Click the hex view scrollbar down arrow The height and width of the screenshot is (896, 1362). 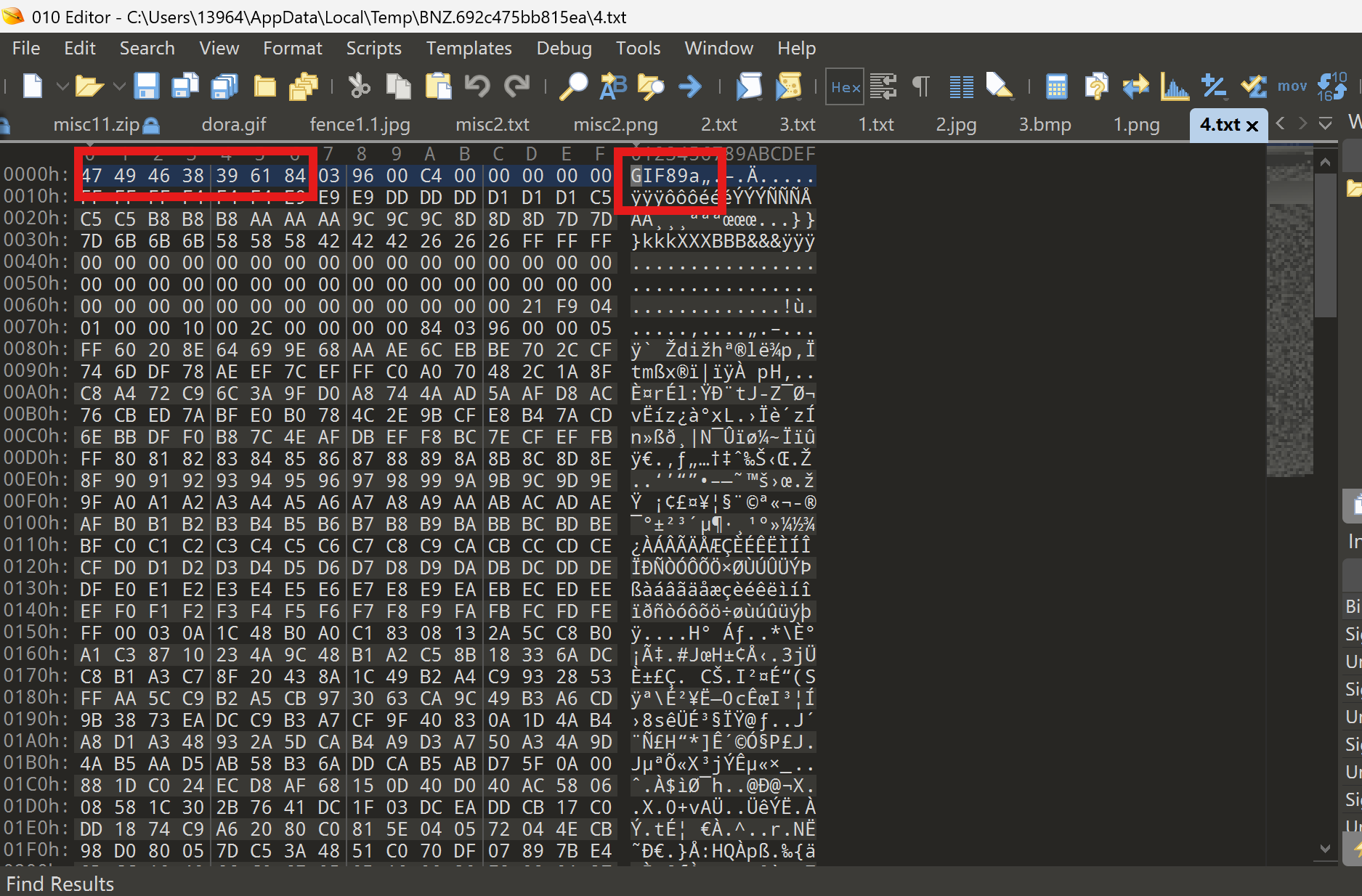click(x=1326, y=848)
